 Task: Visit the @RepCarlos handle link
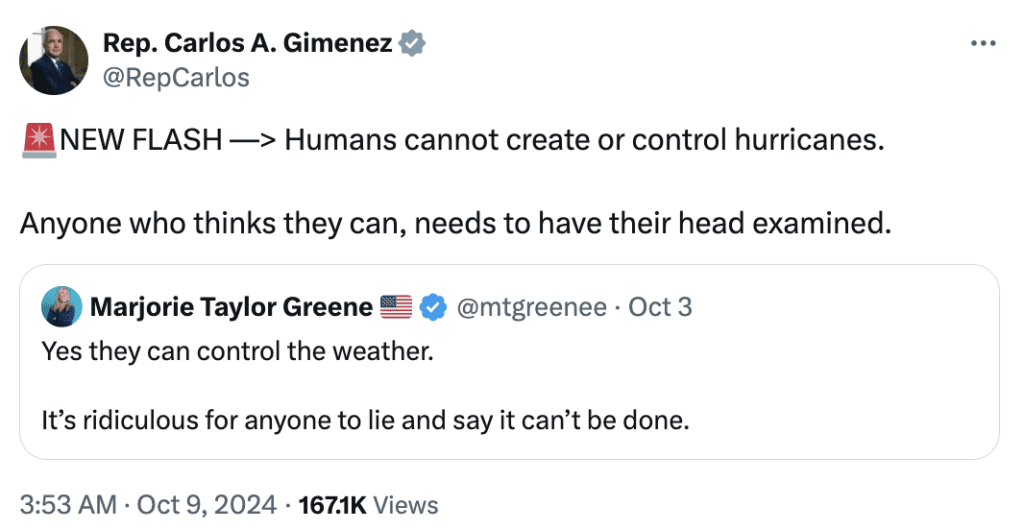[x=176, y=77]
